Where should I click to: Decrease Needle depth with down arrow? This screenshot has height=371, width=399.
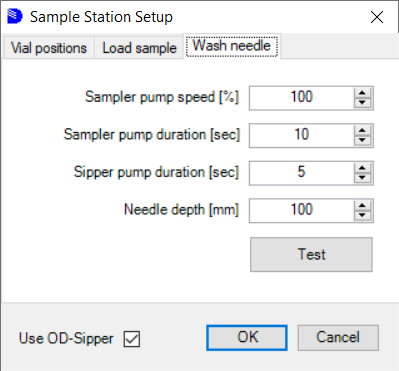[x=362, y=216]
